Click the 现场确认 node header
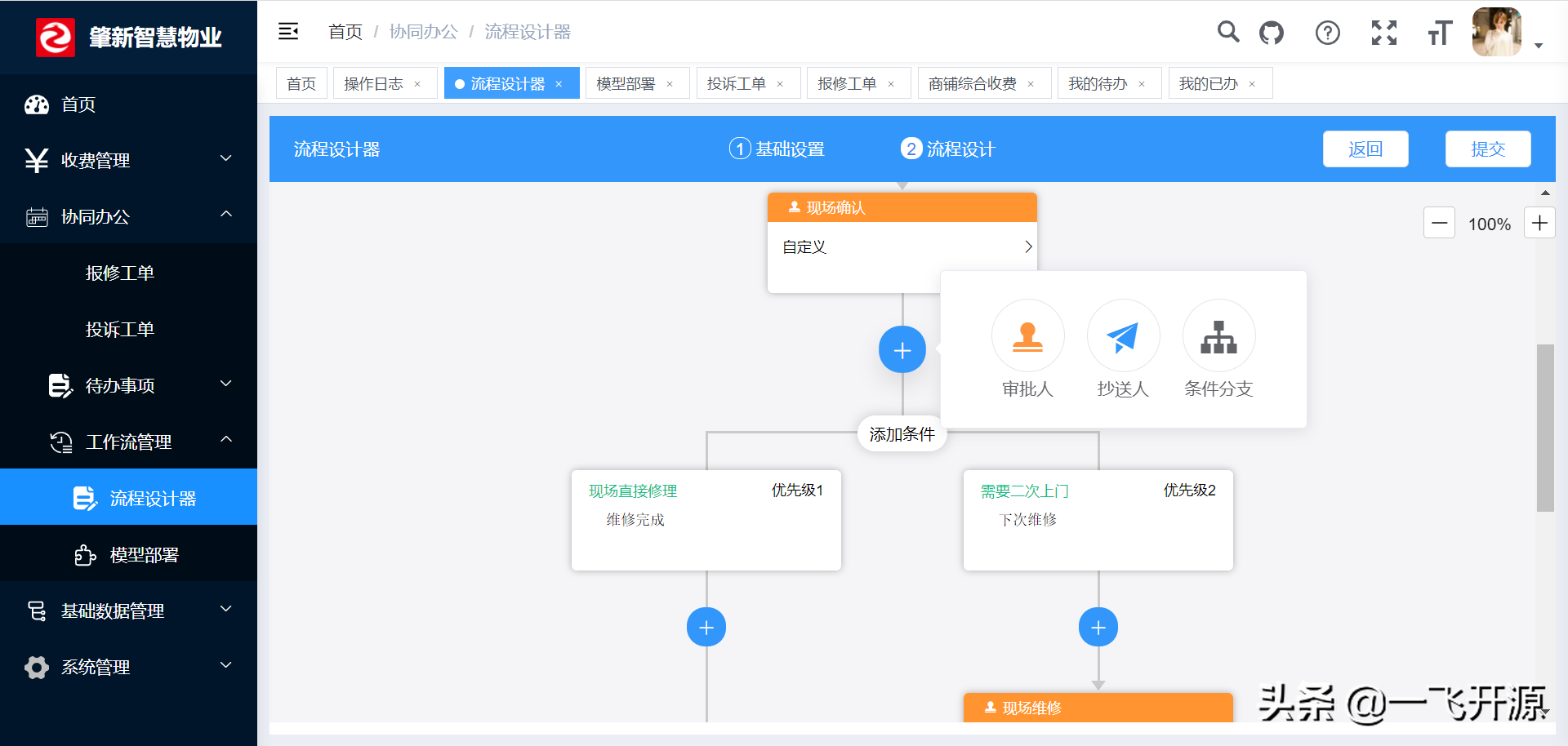Viewport: 1568px width, 746px height. [x=902, y=207]
